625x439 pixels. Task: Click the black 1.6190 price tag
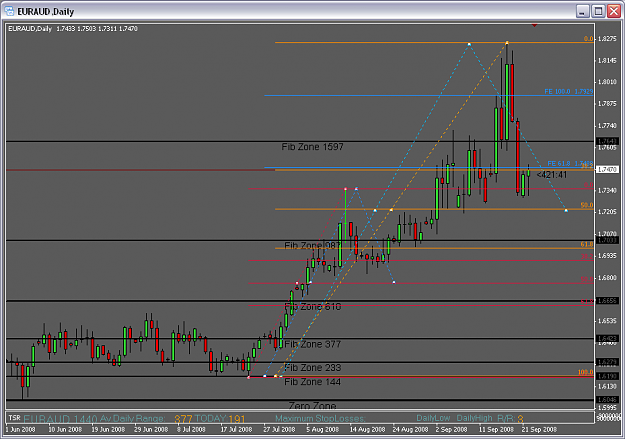[x=607, y=376]
